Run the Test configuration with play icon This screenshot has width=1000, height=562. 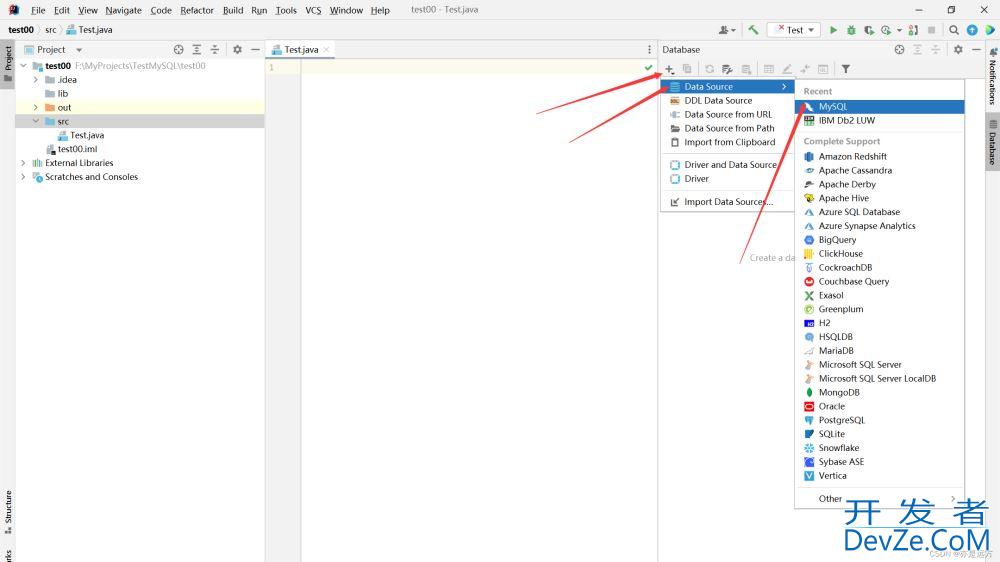point(833,30)
